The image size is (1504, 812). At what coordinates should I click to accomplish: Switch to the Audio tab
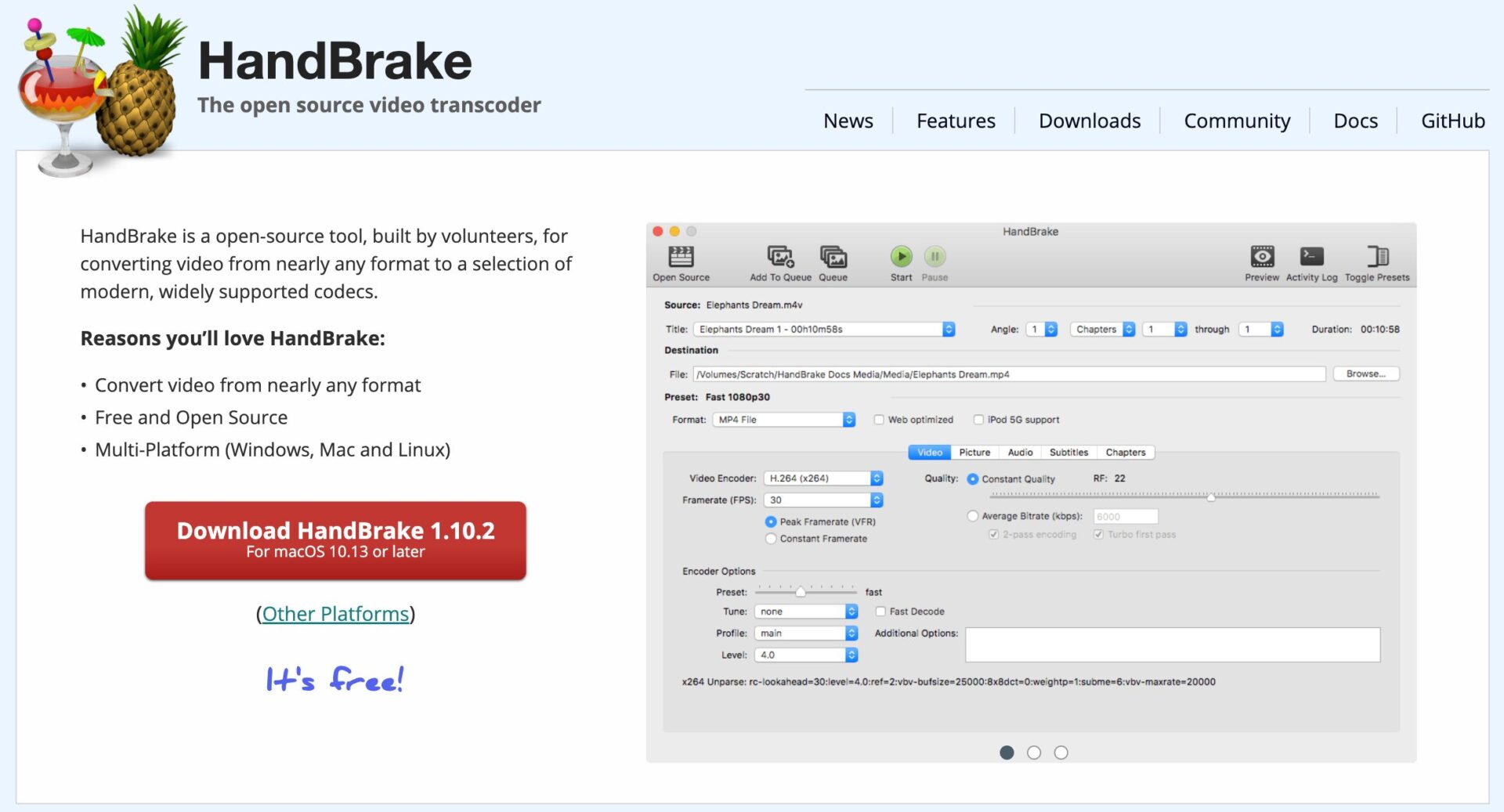1020,453
